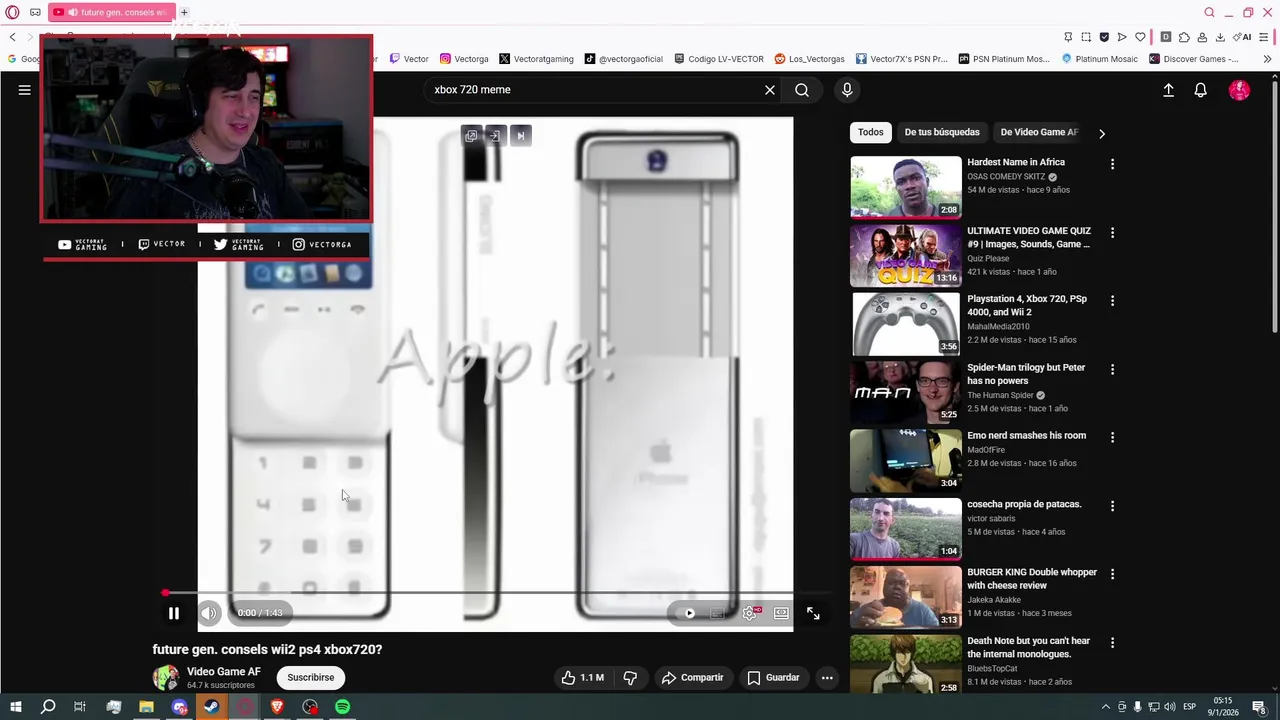This screenshot has height=720, width=1280.
Task: Like the video with 1.1 M likes
Action: (582, 677)
